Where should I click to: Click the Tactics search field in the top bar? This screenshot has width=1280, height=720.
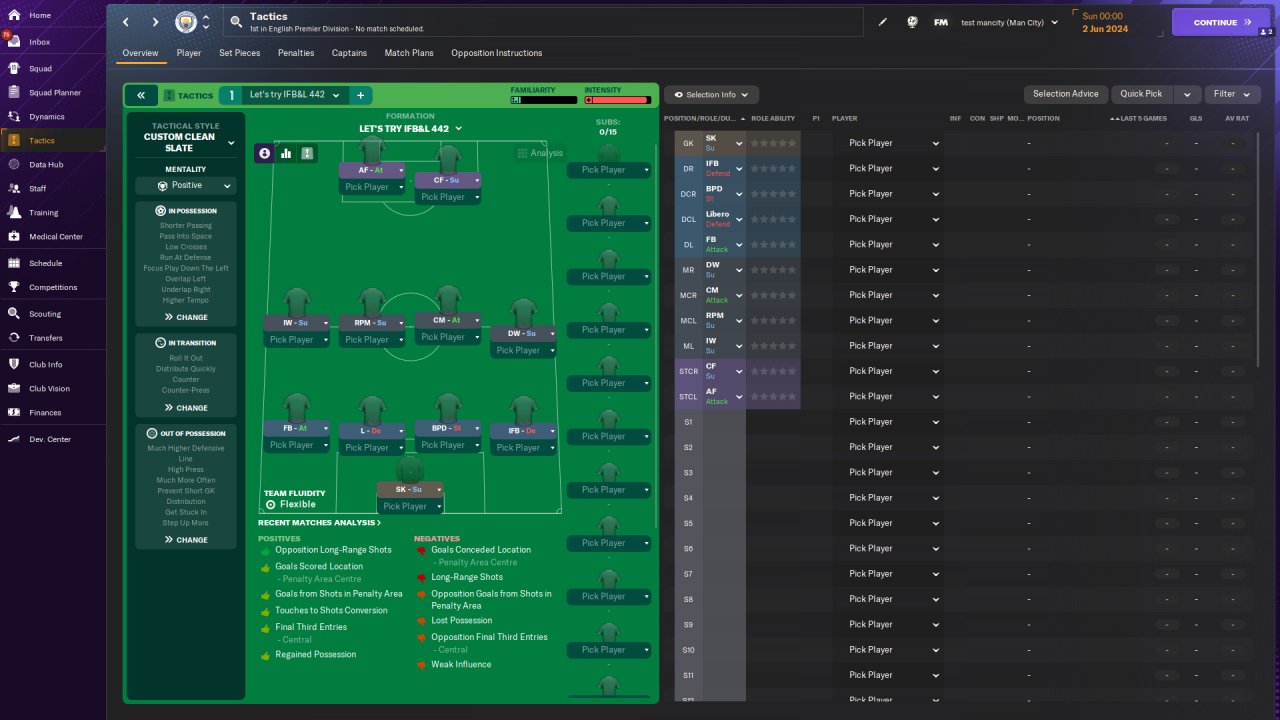click(543, 22)
